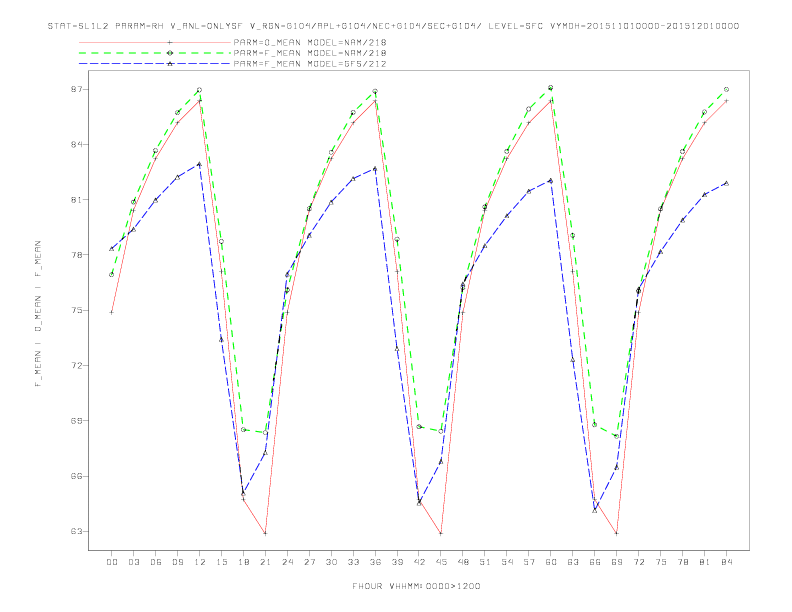The image size is (792, 612).
Task: Click the 69 label on the vertical axis
Action: pyautogui.click(x=77, y=421)
